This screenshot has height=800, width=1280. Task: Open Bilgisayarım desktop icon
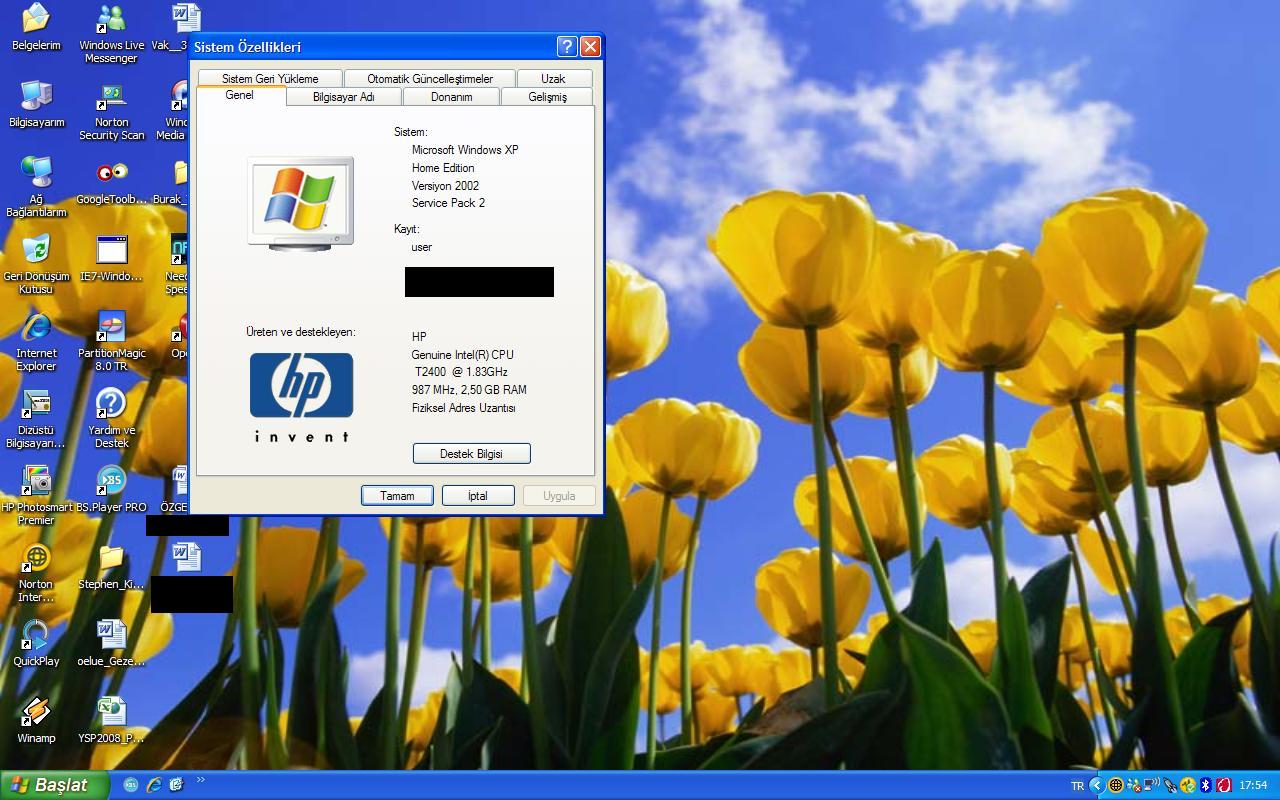point(36,104)
